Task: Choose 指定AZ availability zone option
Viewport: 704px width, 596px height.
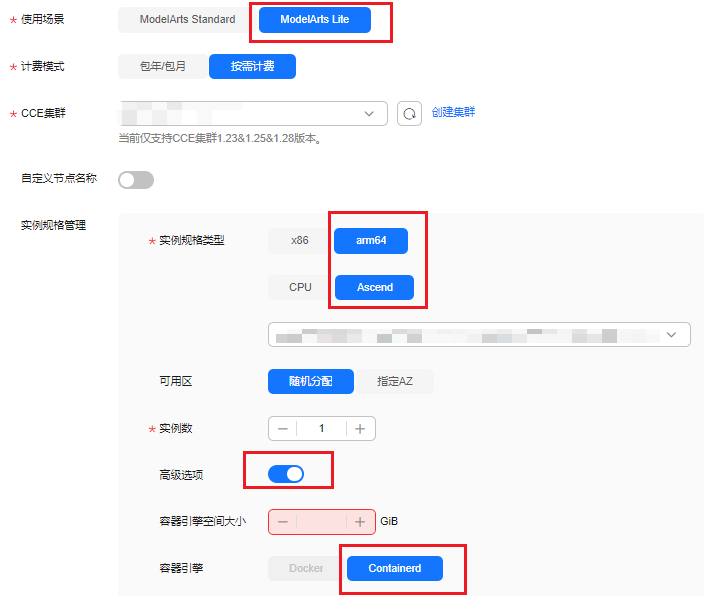Action: pyautogui.click(x=395, y=382)
